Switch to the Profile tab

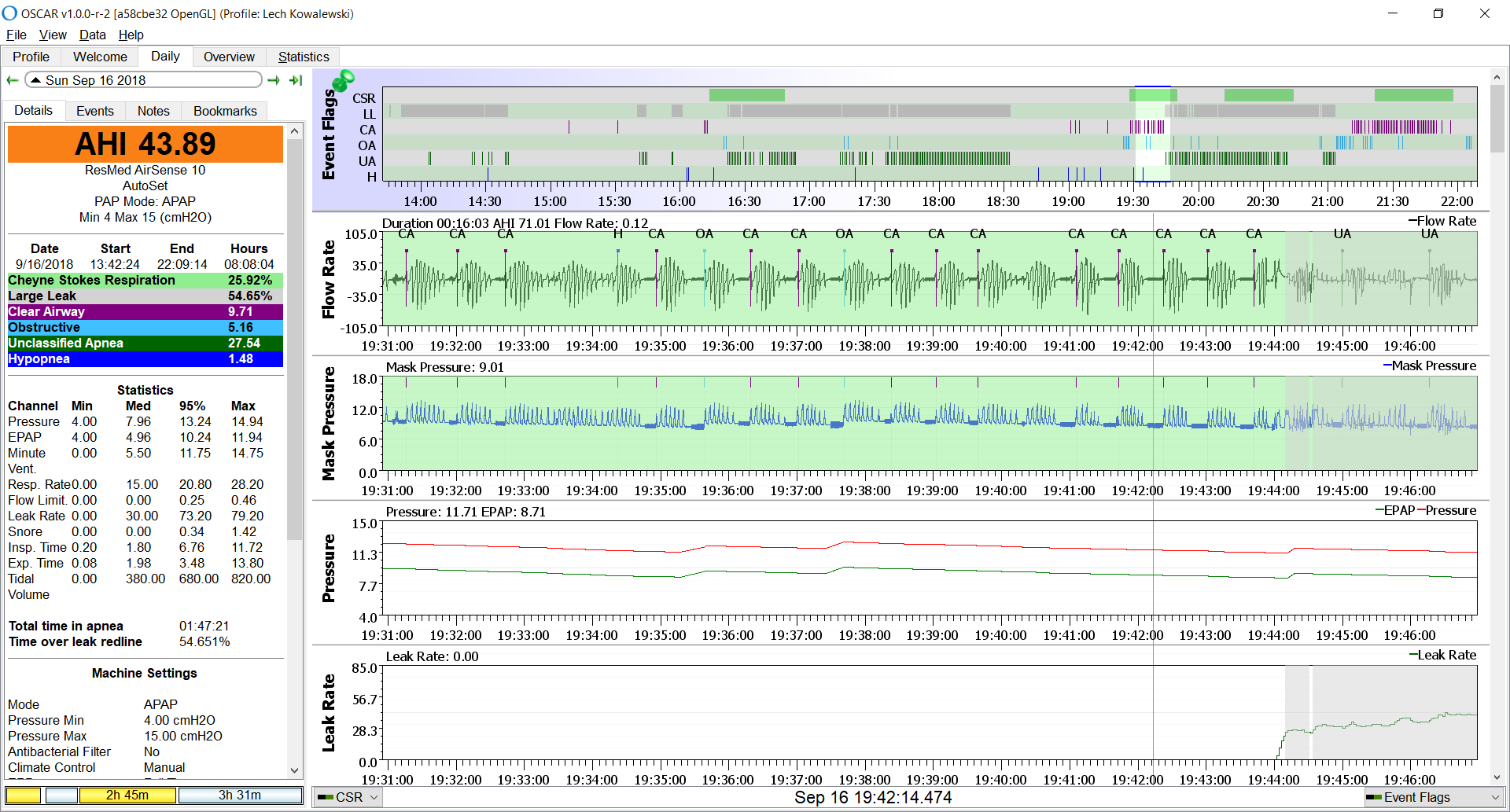tap(31, 57)
